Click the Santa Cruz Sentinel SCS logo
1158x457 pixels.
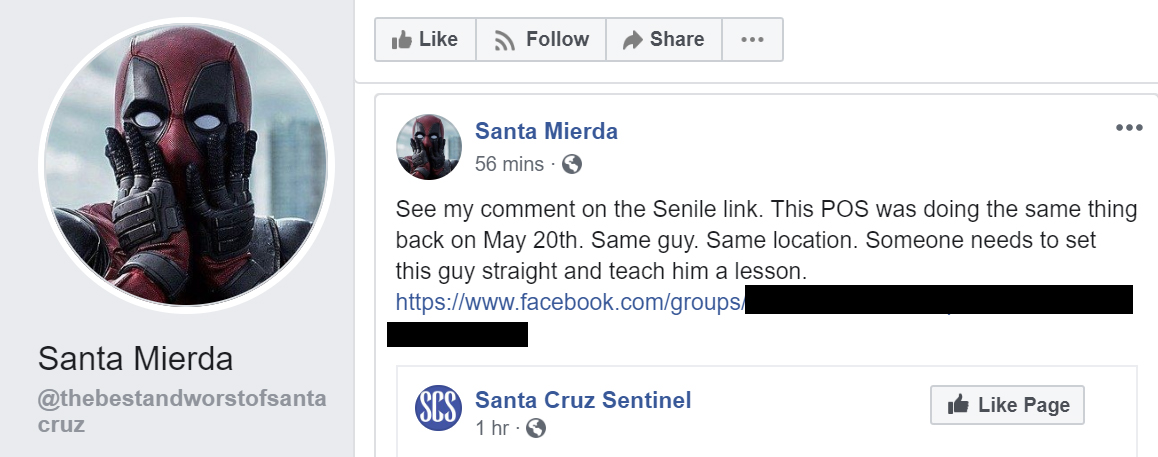[437, 408]
